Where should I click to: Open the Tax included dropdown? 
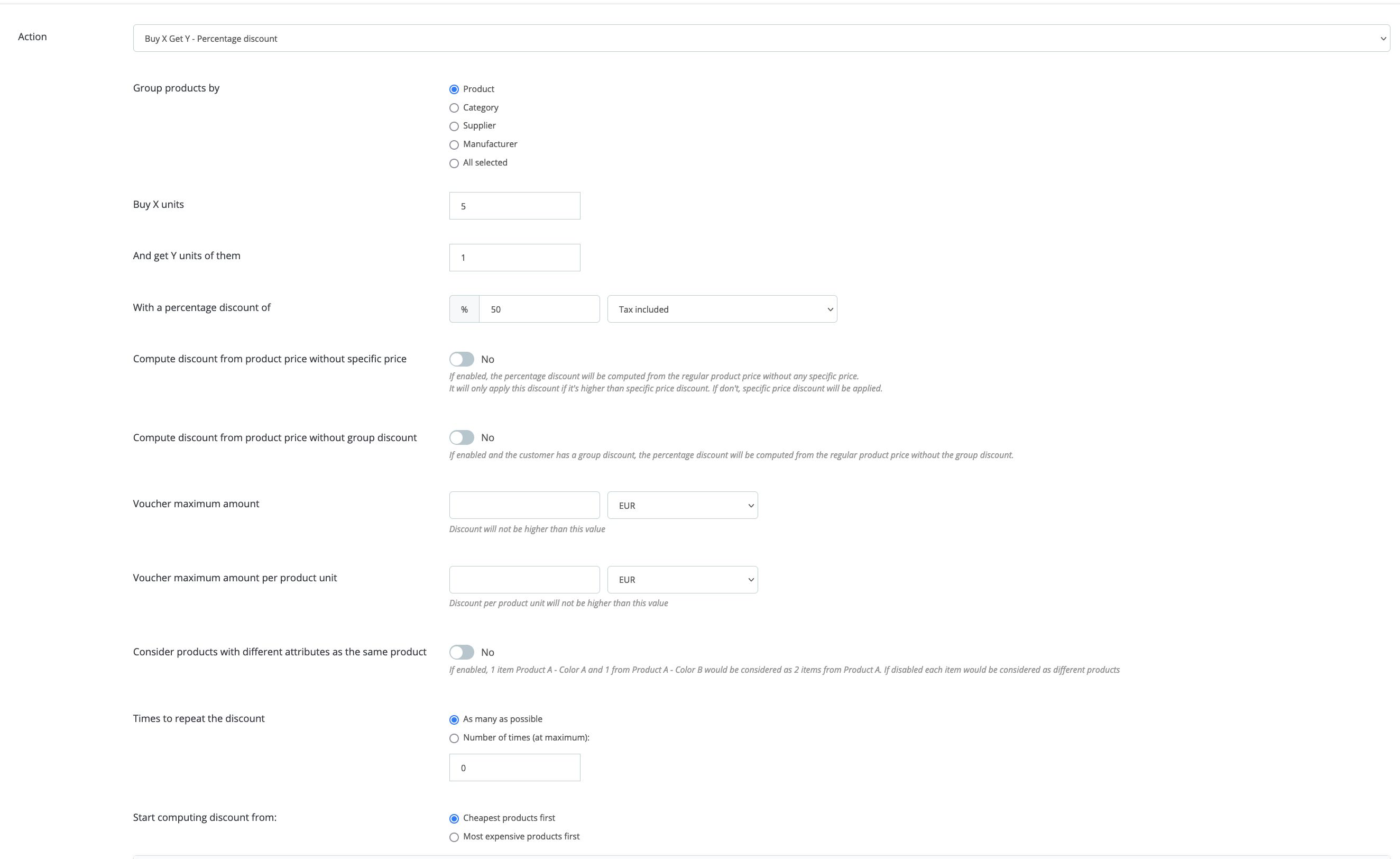coord(722,309)
